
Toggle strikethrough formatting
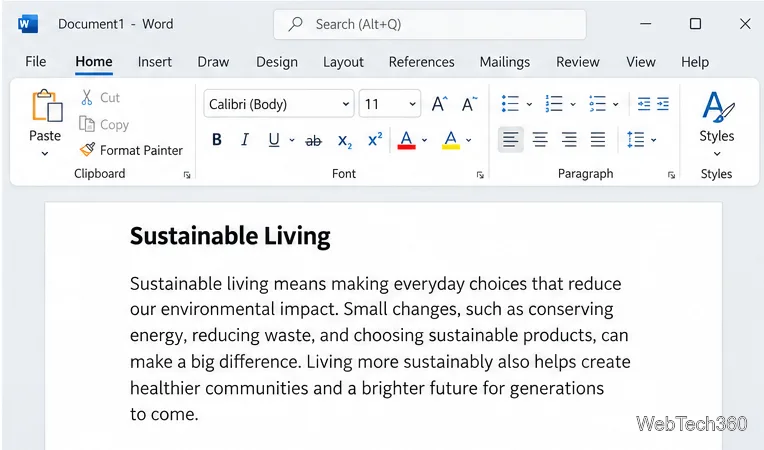click(x=313, y=141)
